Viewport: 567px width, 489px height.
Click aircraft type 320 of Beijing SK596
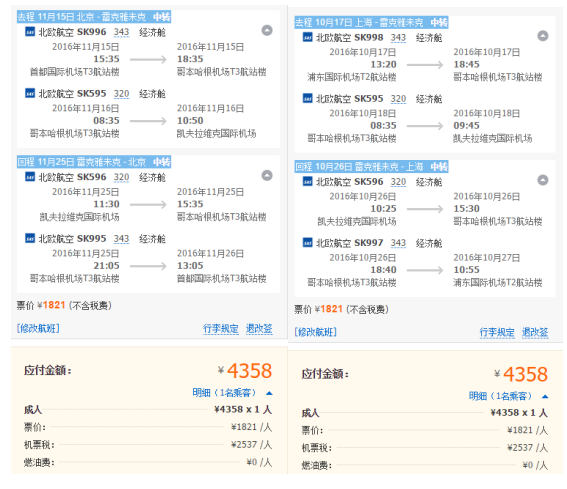122,177
